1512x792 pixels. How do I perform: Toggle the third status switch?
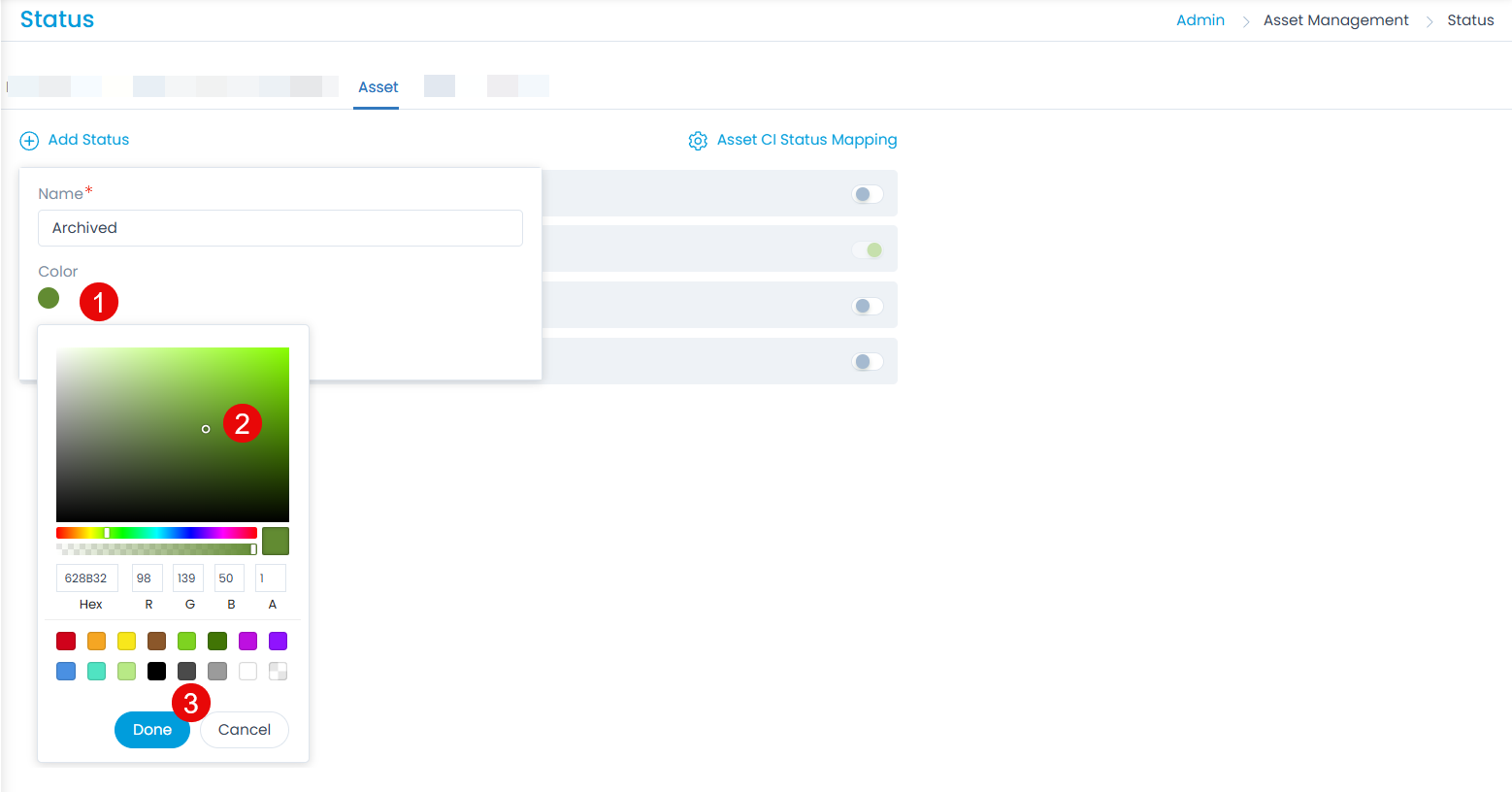[867, 305]
